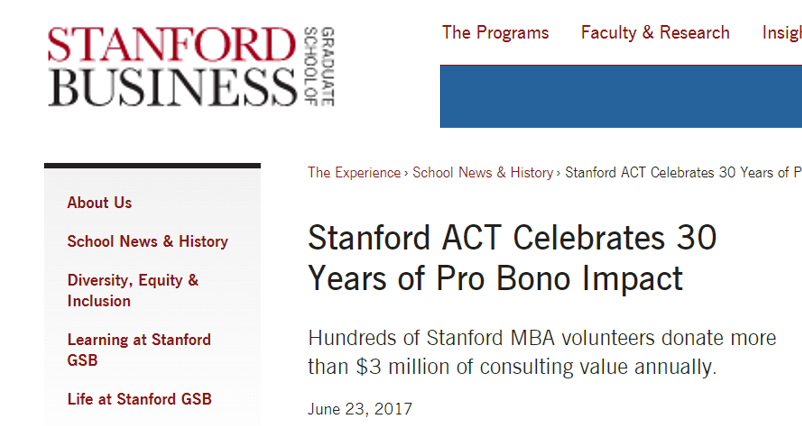Click the black bar atop the sidebar menu

152,166
